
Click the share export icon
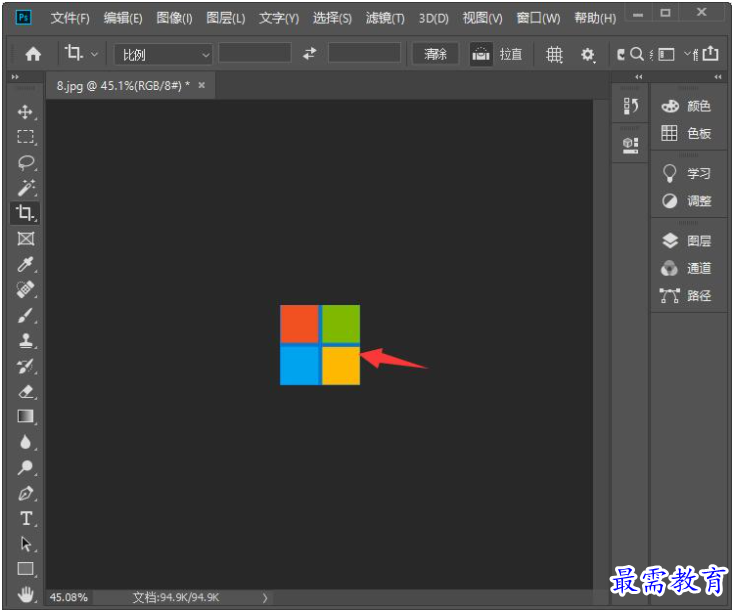click(x=711, y=53)
